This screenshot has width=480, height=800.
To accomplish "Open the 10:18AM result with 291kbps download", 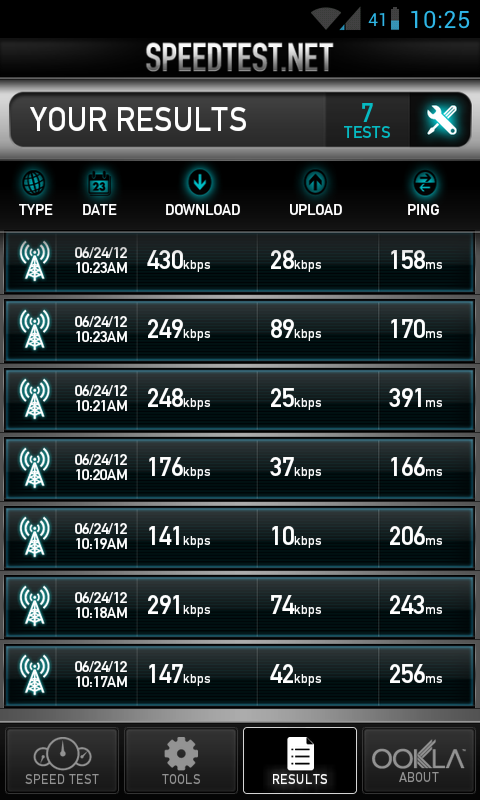I will coord(240,606).
